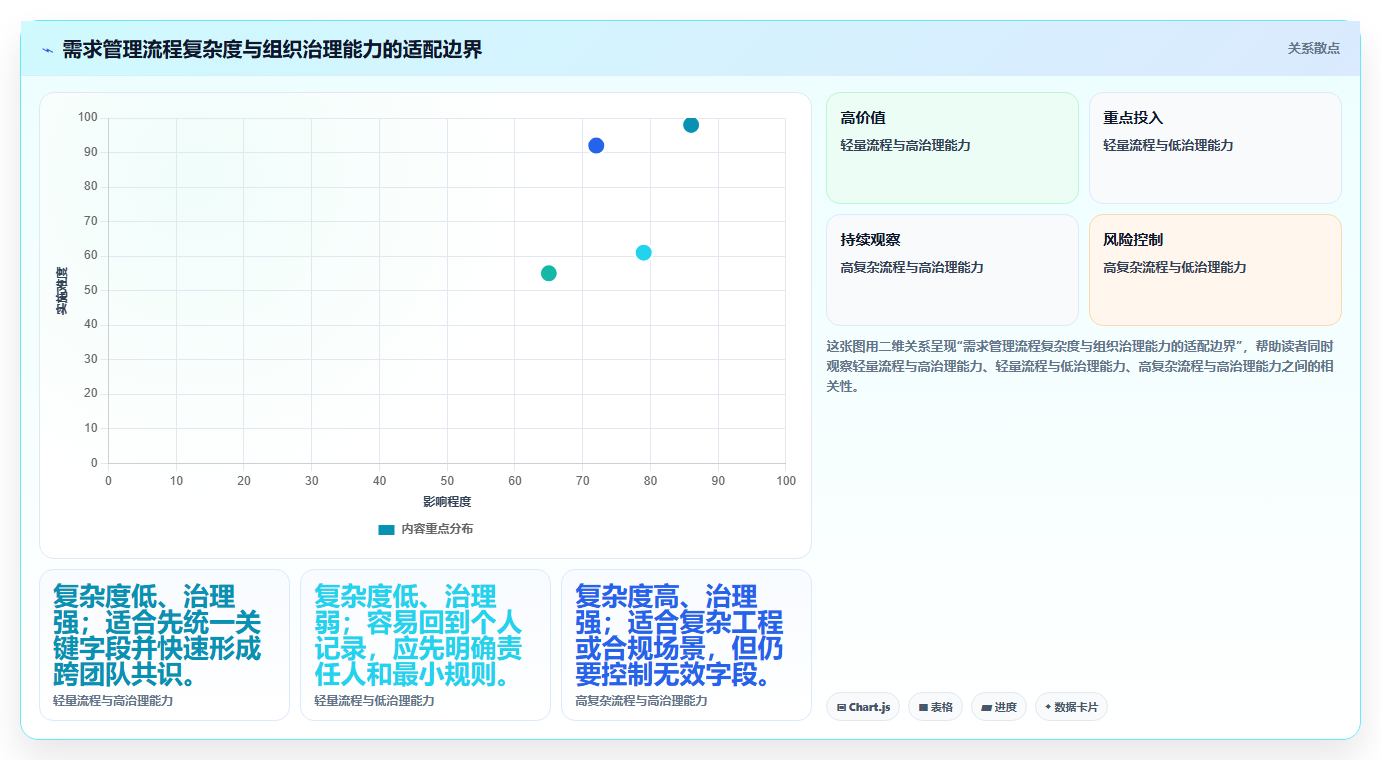Open the 高价值 quadrant card
Screen dimensions: 1381x760
[952, 148]
